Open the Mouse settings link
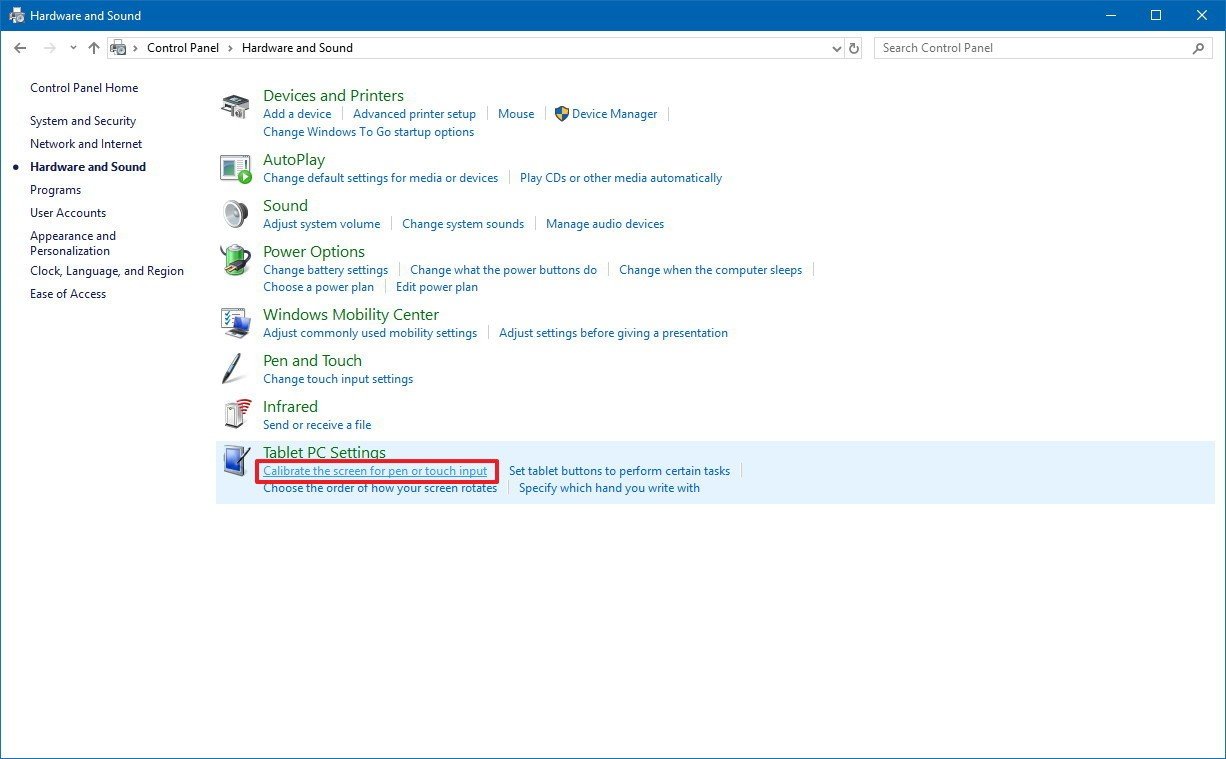This screenshot has width=1226, height=759. 516,114
